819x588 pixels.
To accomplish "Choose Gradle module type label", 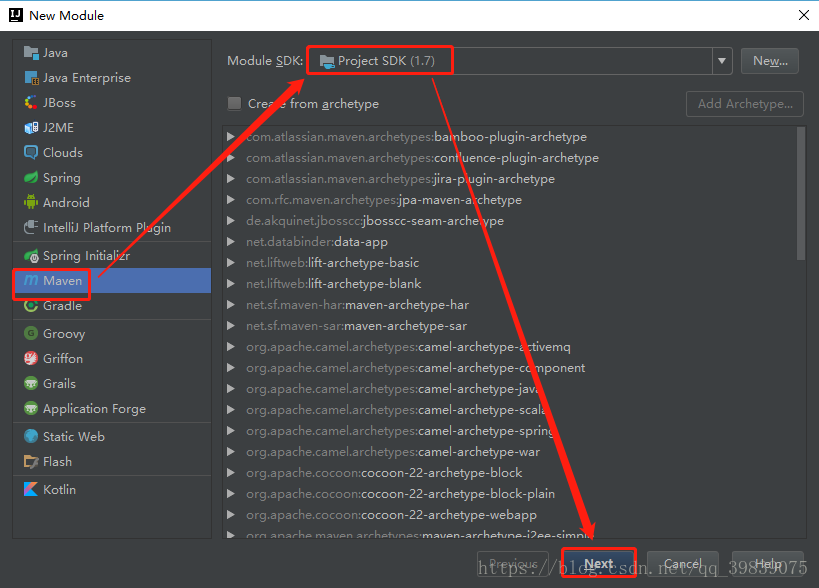I will coord(62,305).
